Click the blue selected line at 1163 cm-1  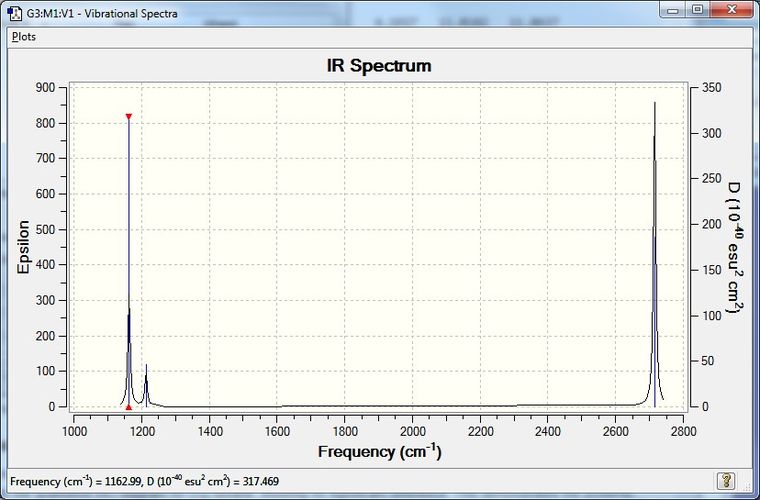click(x=128, y=262)
